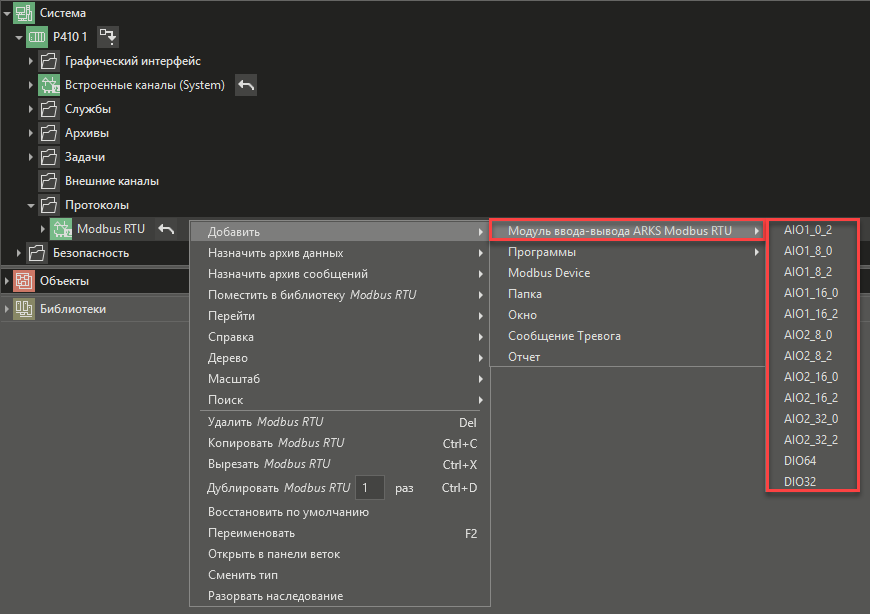Click Удалить Modbus RTU
This screenshot has width=870, height=614.
[x=340, y=422]
